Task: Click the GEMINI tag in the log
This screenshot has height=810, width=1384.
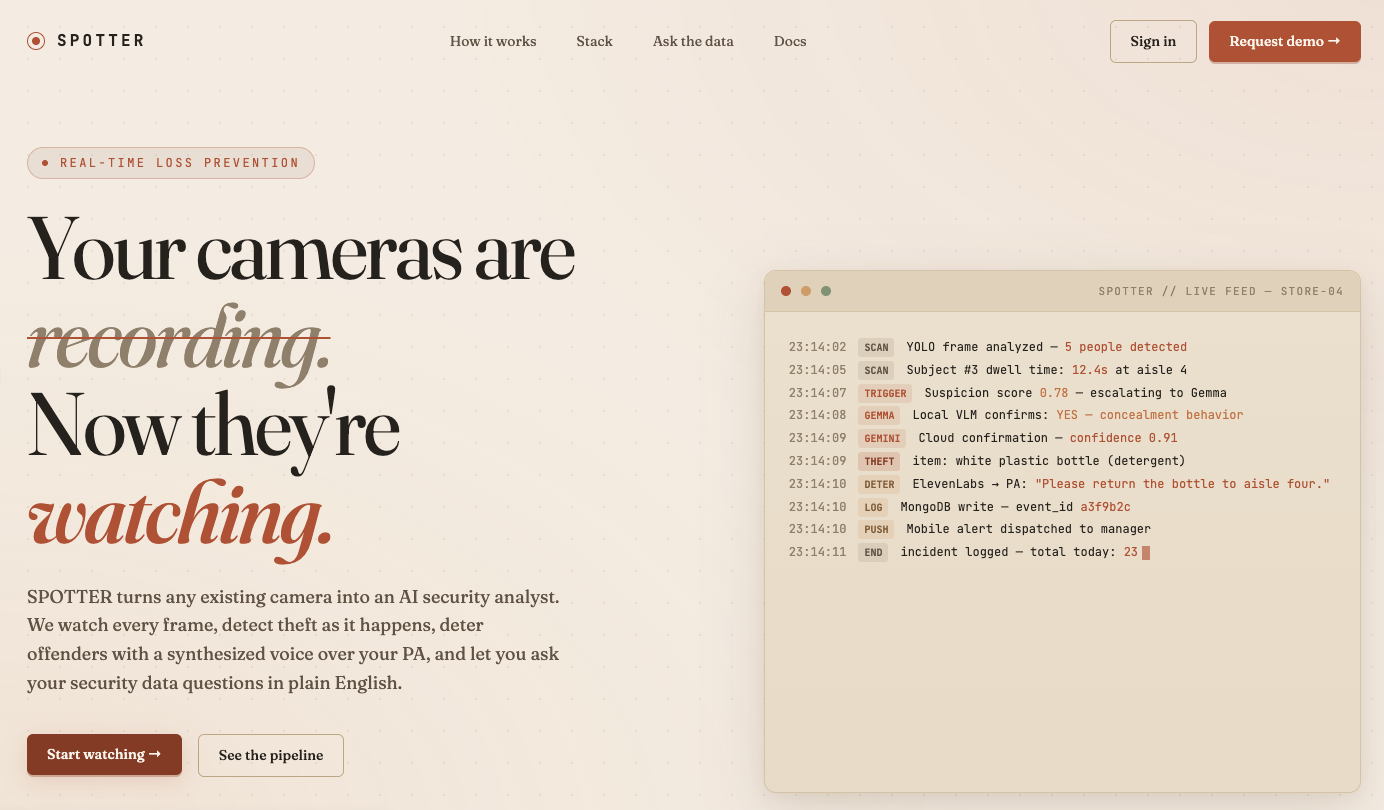Action: (882, 439)
